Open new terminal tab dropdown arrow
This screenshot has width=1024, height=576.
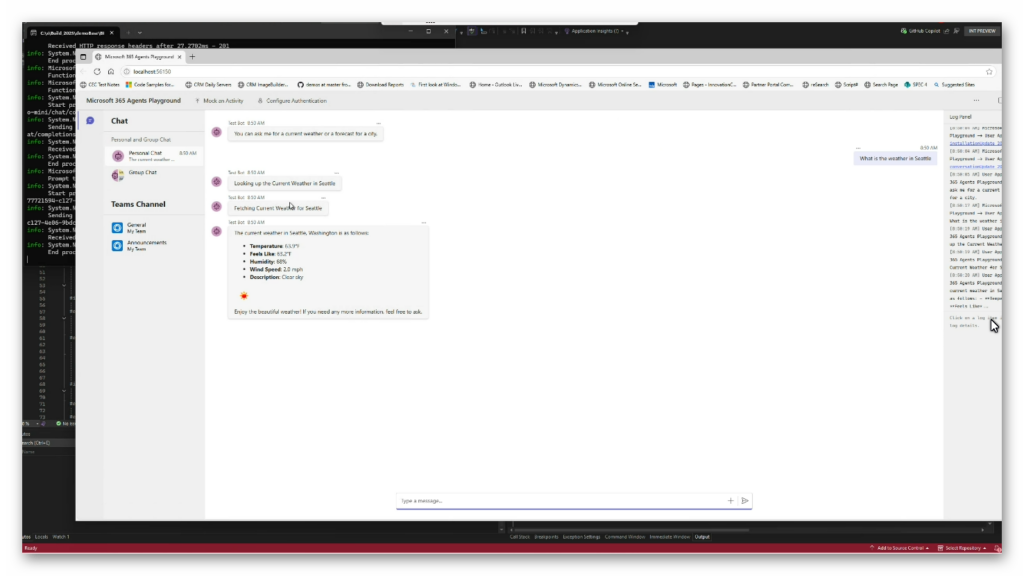tap(140, 33)
